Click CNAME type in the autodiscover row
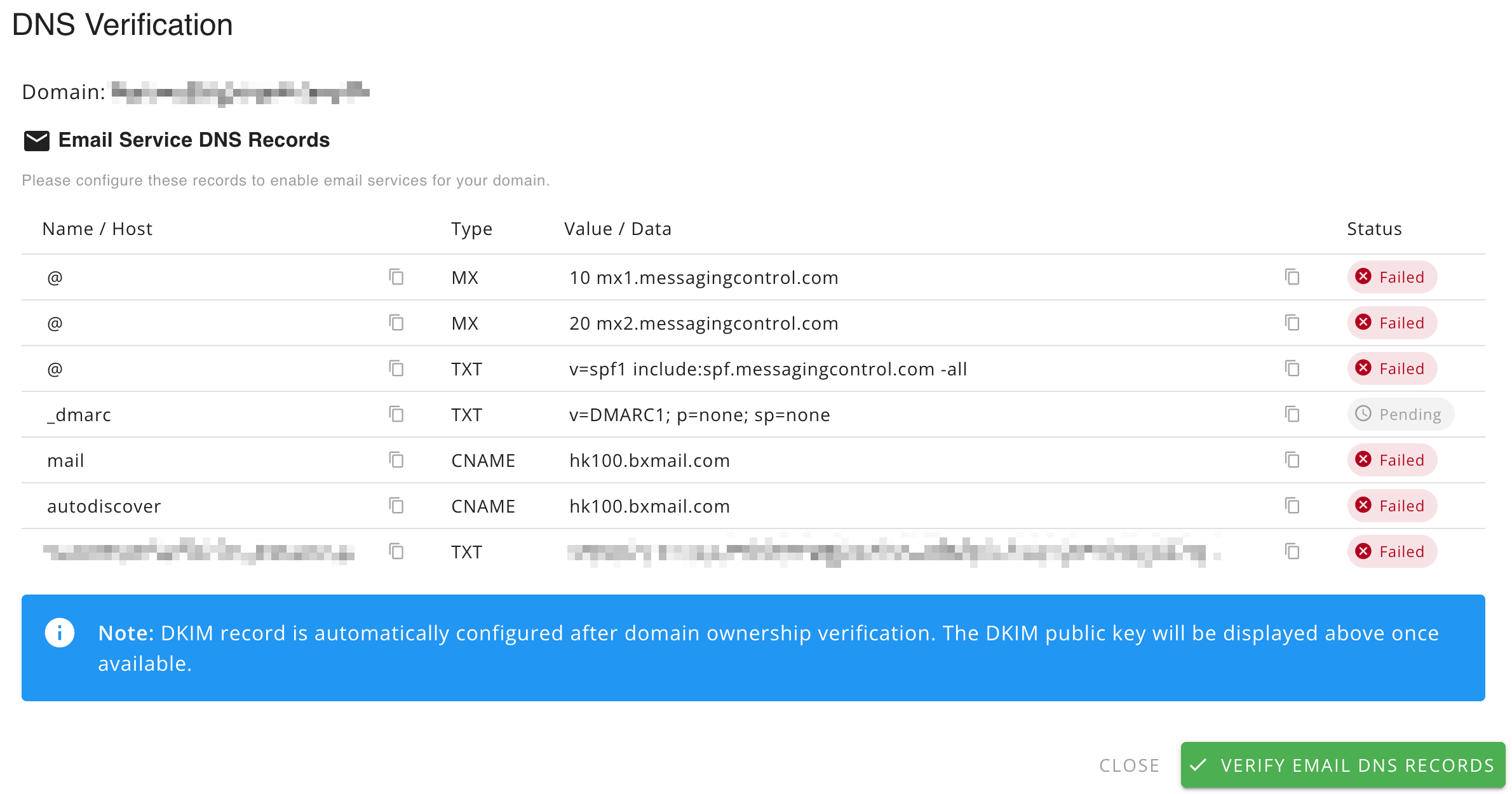1512x794 pixels. coord(483,506)
